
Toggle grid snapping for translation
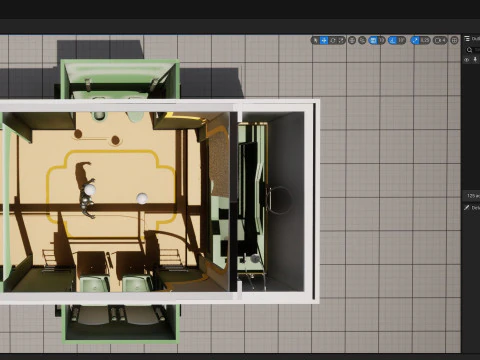tap(373, 40)
